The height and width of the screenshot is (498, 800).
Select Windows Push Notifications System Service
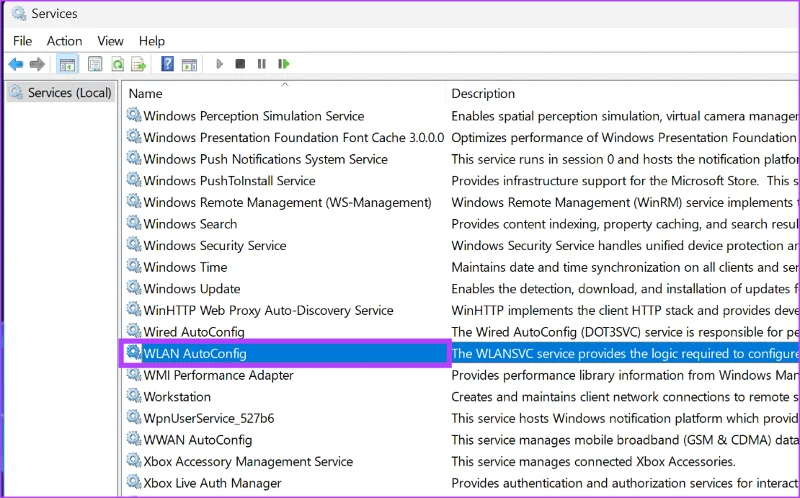tap(265, 159)
